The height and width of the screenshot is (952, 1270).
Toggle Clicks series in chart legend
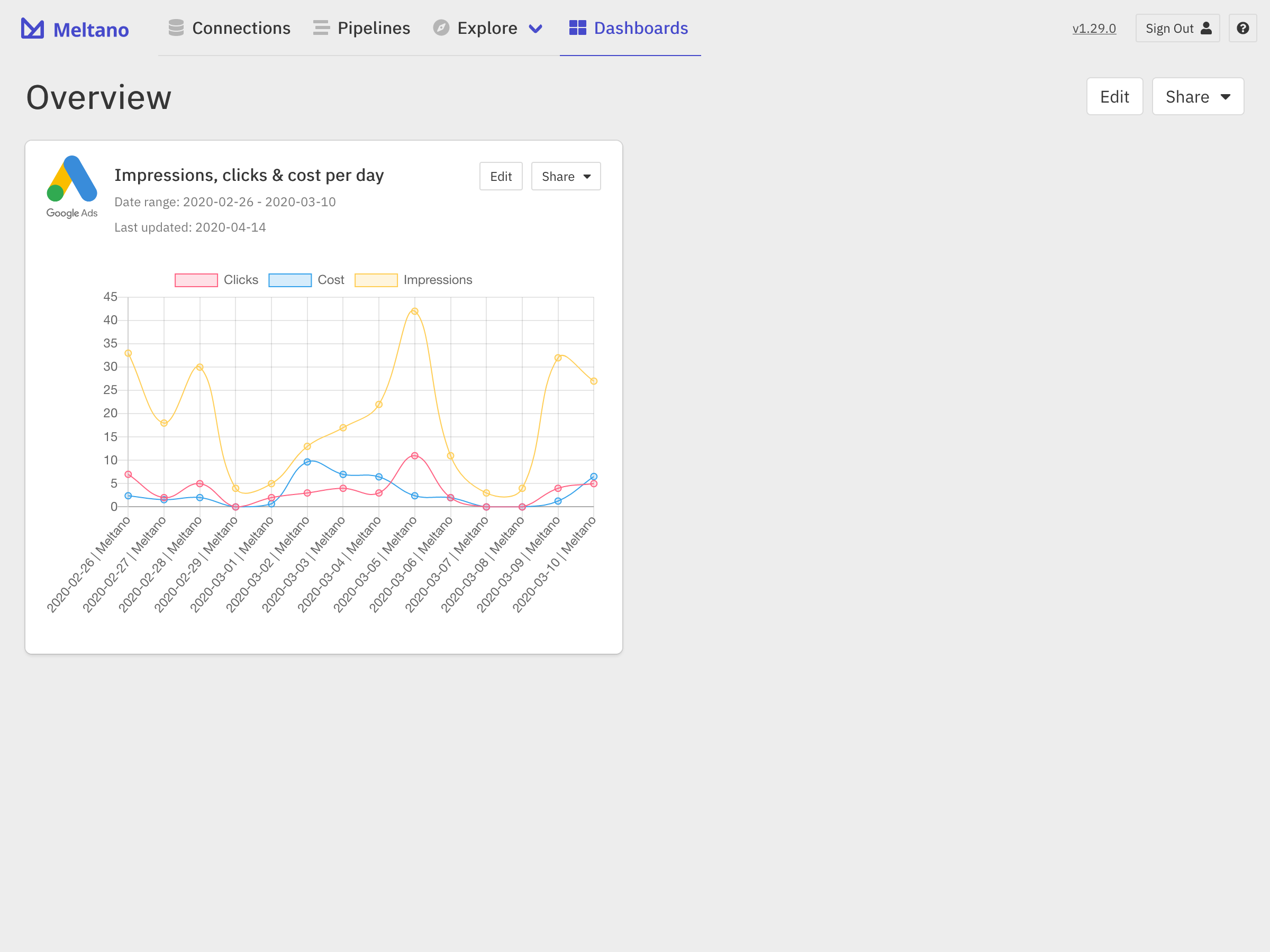241,280
